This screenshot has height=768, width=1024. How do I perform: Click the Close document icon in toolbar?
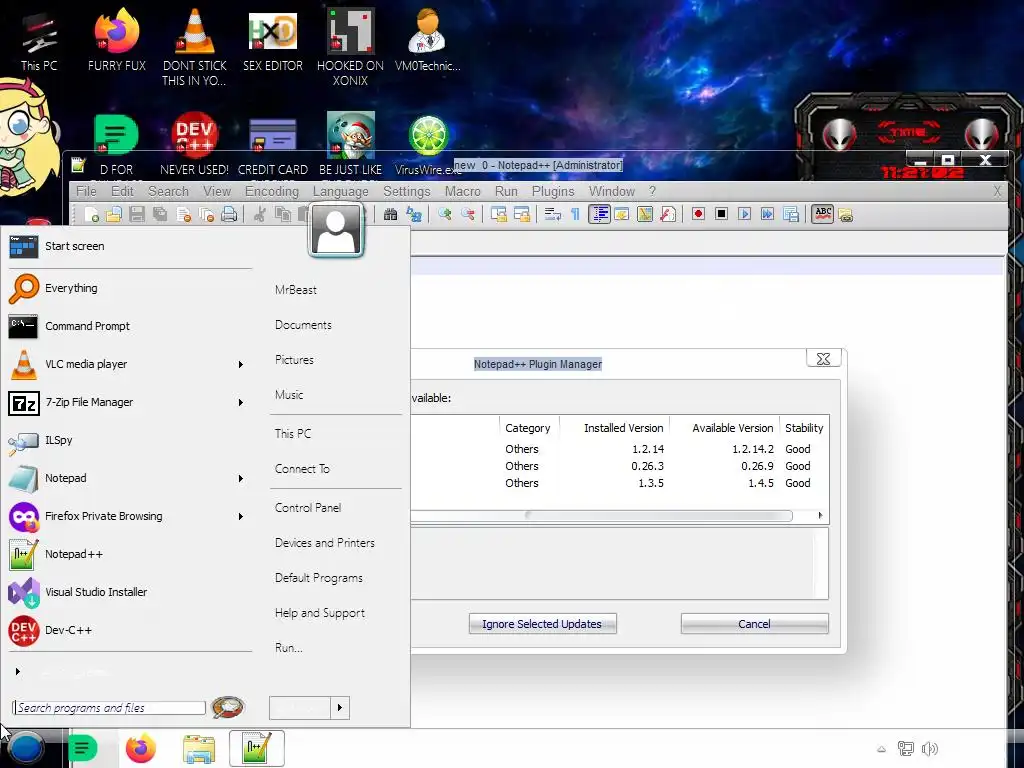point(184,214)
